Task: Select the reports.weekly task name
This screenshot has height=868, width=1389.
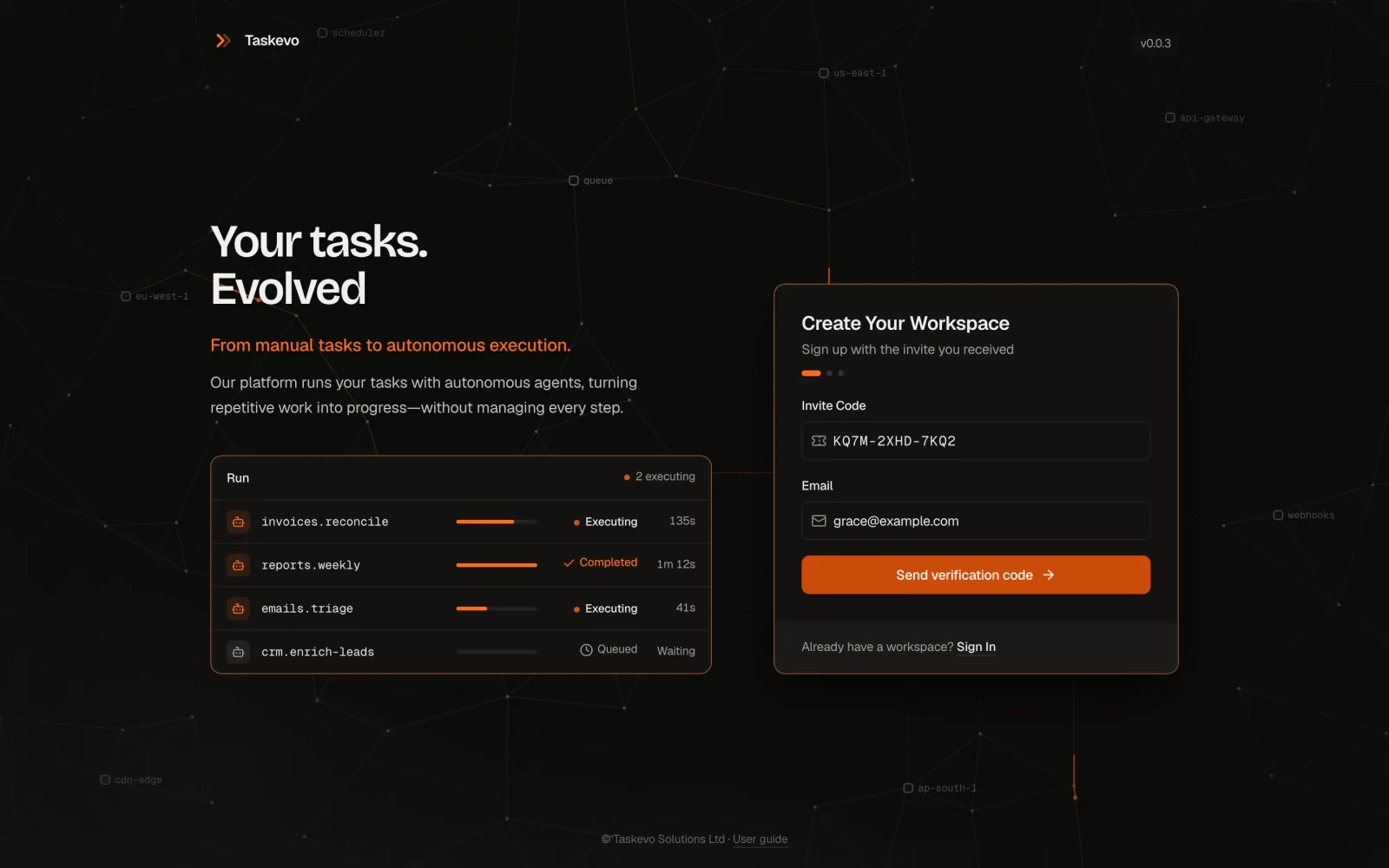Action: pos(311,565)
